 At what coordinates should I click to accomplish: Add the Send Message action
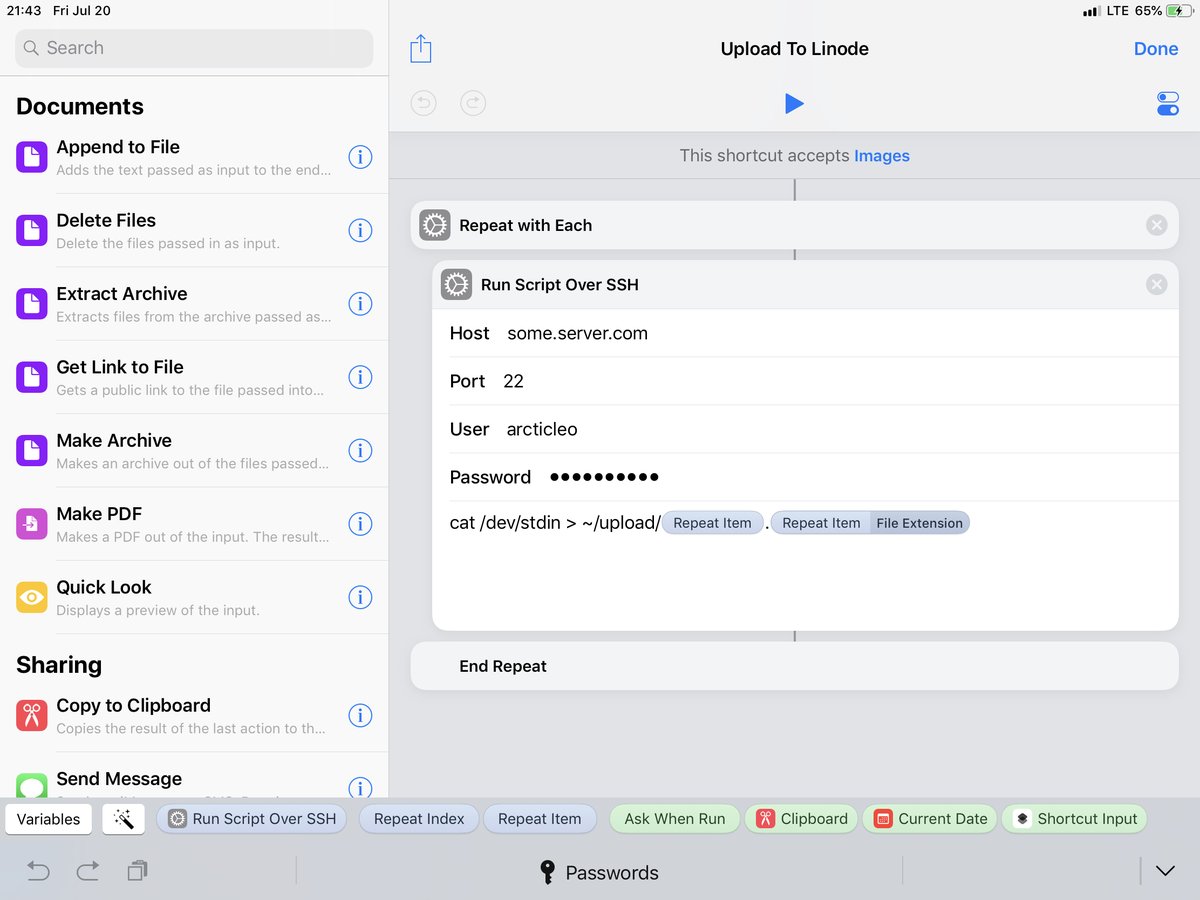[194, 776]
